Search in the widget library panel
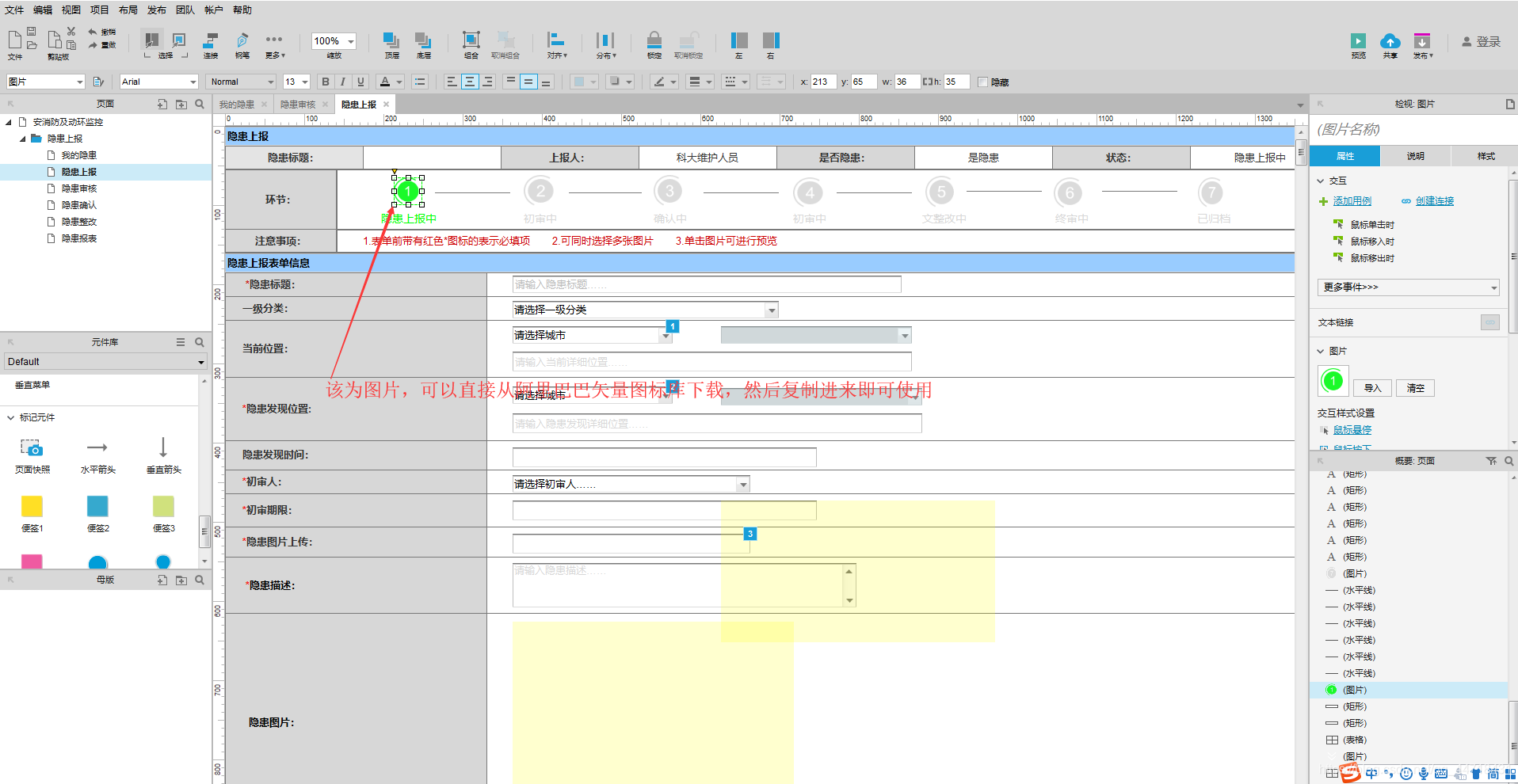 coord(200,342)
